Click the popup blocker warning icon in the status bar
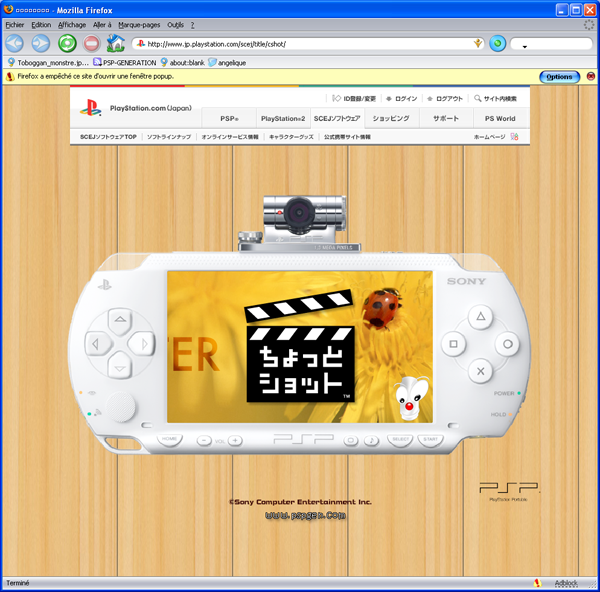The image size is (600, 592). (x=537, y=583)
